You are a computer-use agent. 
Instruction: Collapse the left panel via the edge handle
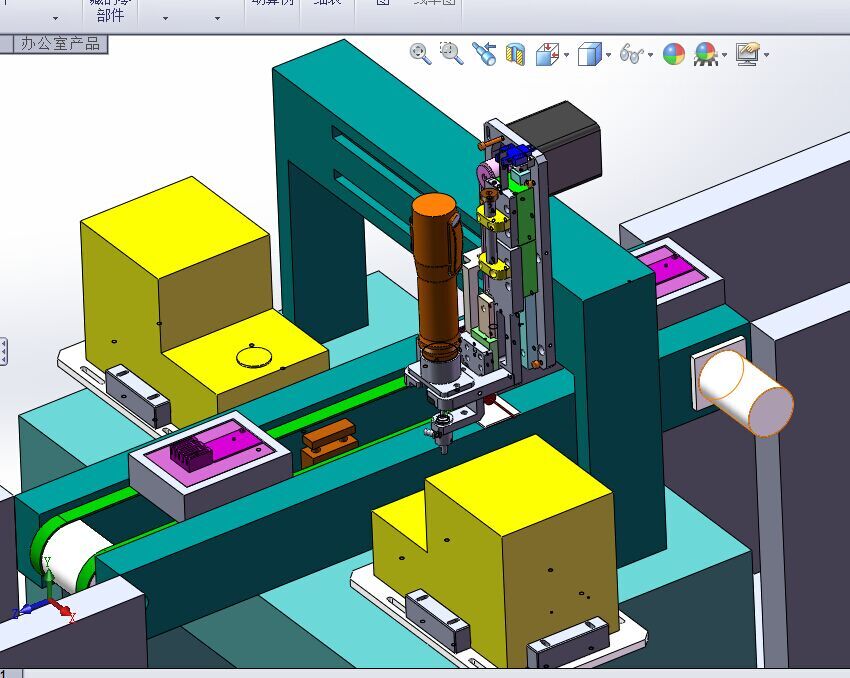click(3, 351)
